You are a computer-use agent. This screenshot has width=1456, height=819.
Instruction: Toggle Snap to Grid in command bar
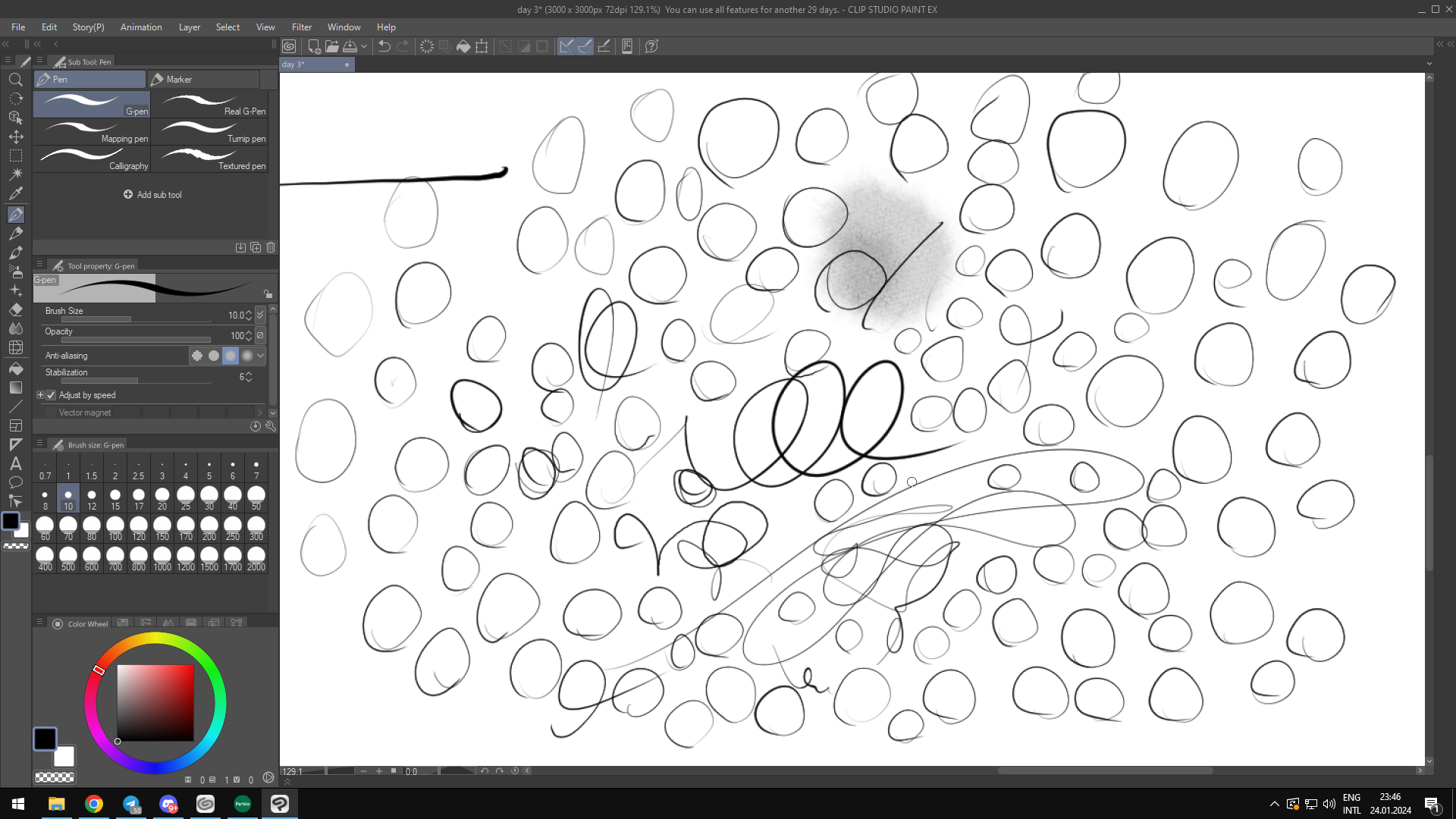tap(604, 46)
